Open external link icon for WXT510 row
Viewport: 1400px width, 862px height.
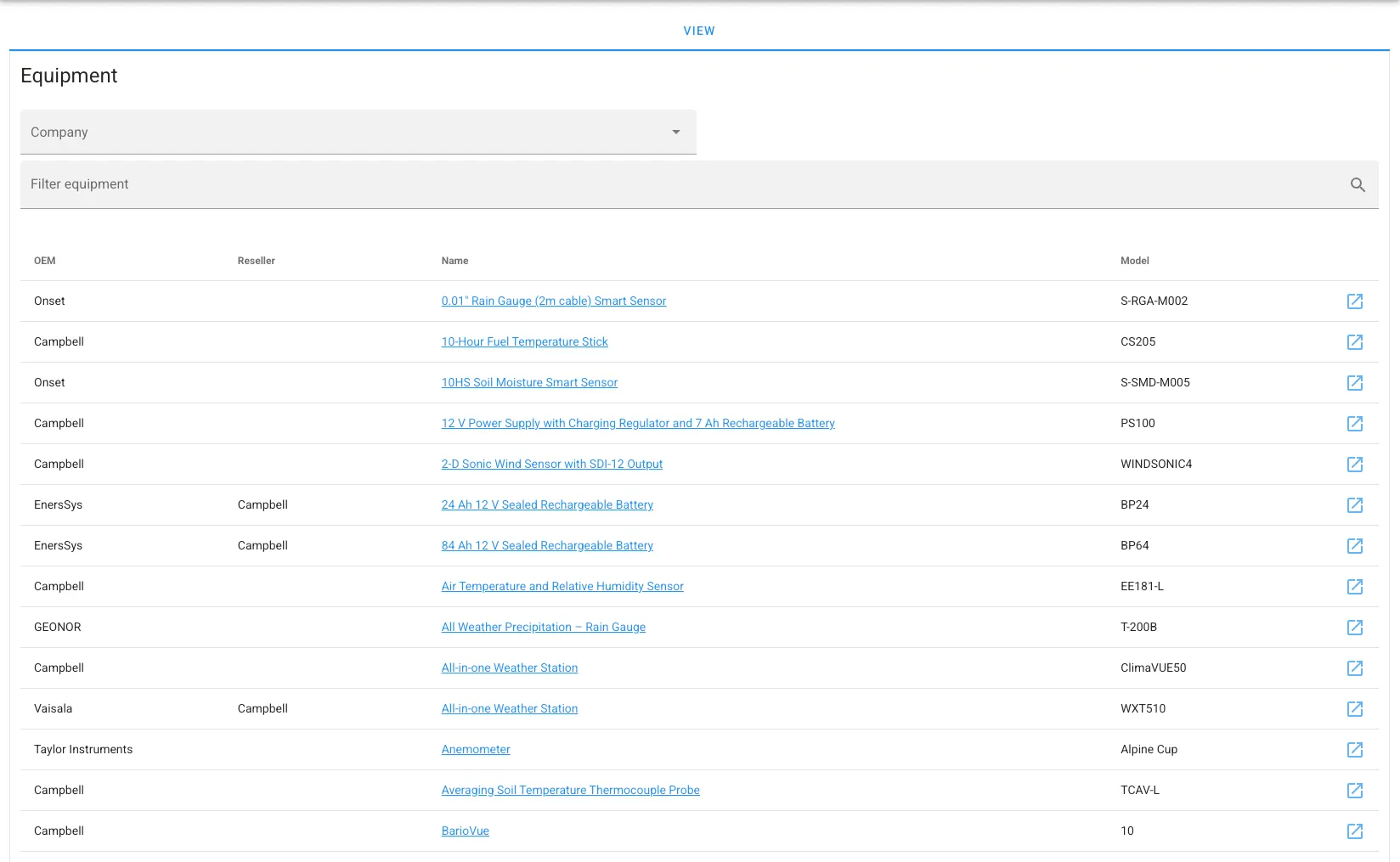coord(1355,709)
